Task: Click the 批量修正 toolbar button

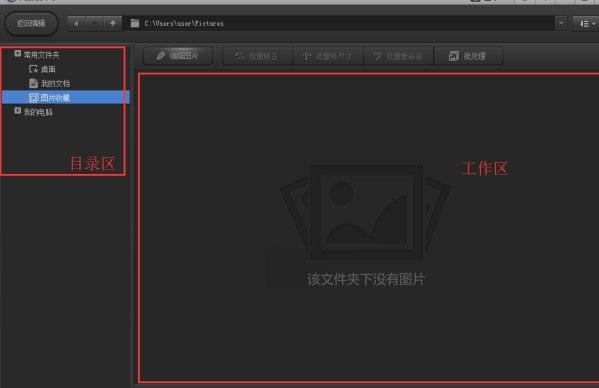Action: (257, 56)
